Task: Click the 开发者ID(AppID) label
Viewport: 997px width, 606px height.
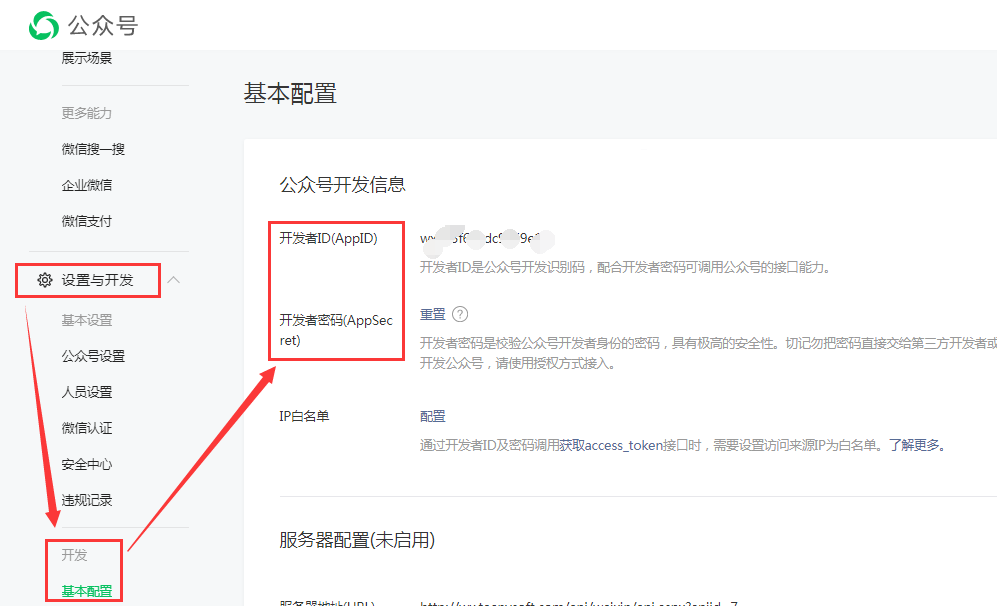Action: (328, 238)
